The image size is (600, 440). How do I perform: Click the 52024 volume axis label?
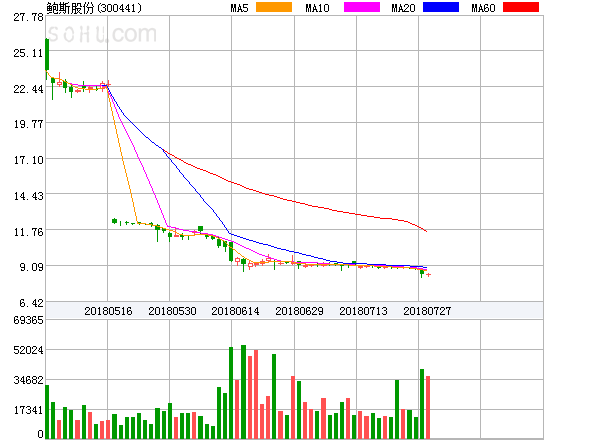point(28,350)
